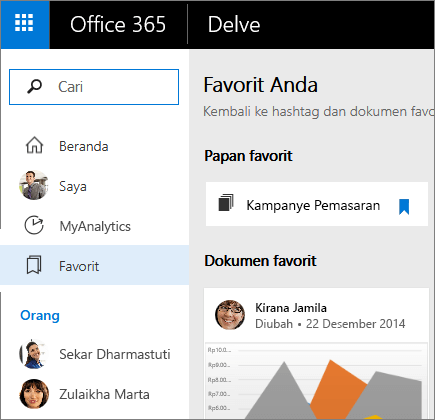
Task: Click Sekar Dharmastuti's avatar
Action: [x=34, y=354]
